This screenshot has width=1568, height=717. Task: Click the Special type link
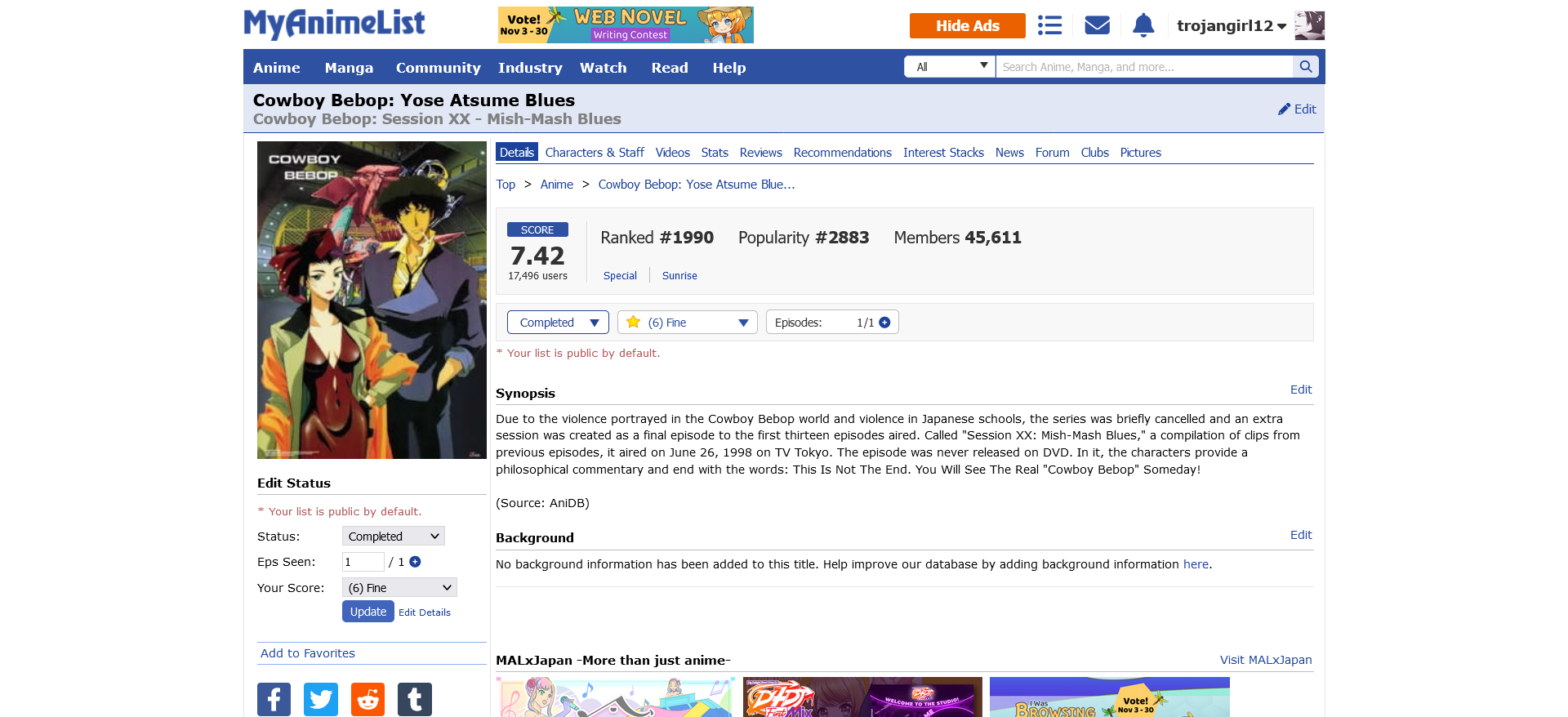click(620, 276)
